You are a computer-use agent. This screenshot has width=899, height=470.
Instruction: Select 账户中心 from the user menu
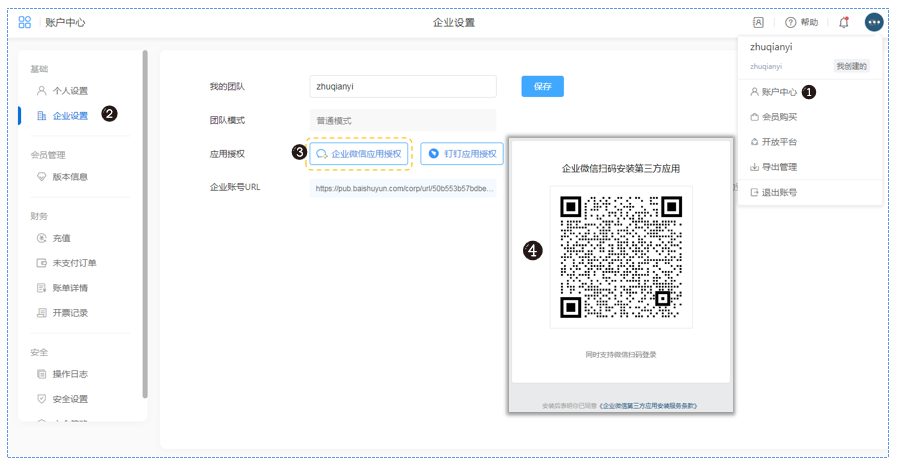click(x=778, y=92)
